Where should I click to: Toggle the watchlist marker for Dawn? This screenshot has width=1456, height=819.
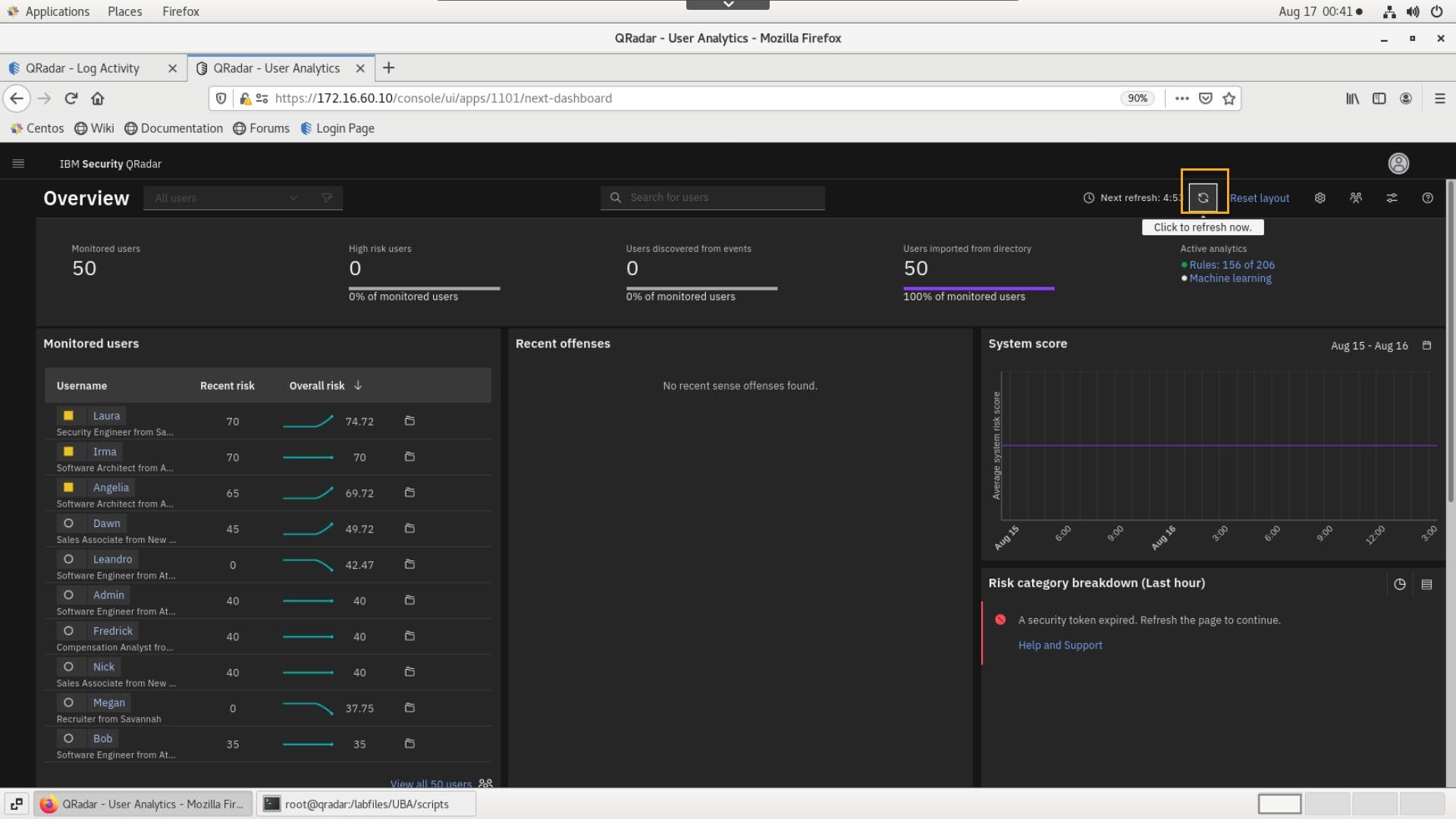point(68,523)
